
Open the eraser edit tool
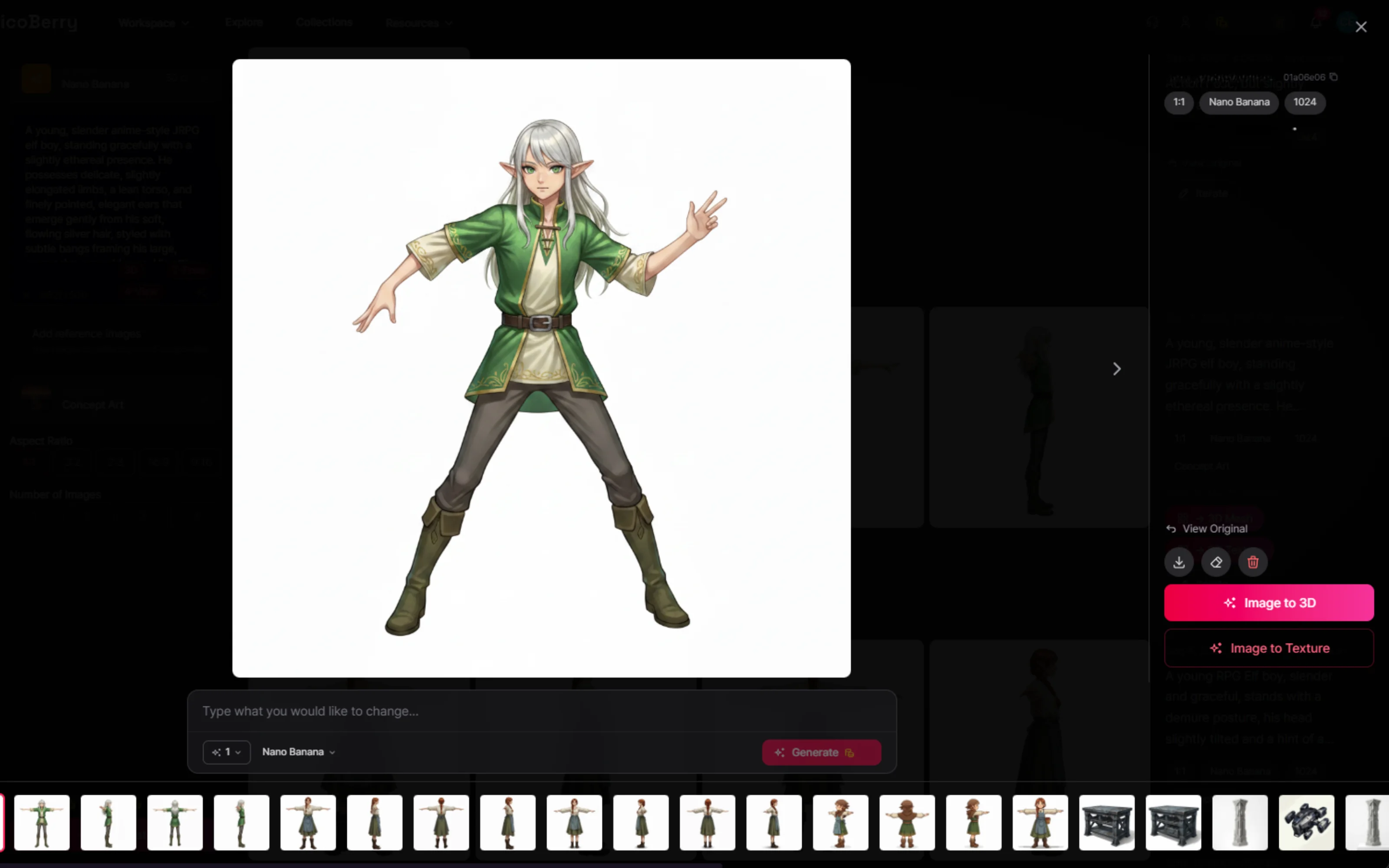pos(1216,562)
